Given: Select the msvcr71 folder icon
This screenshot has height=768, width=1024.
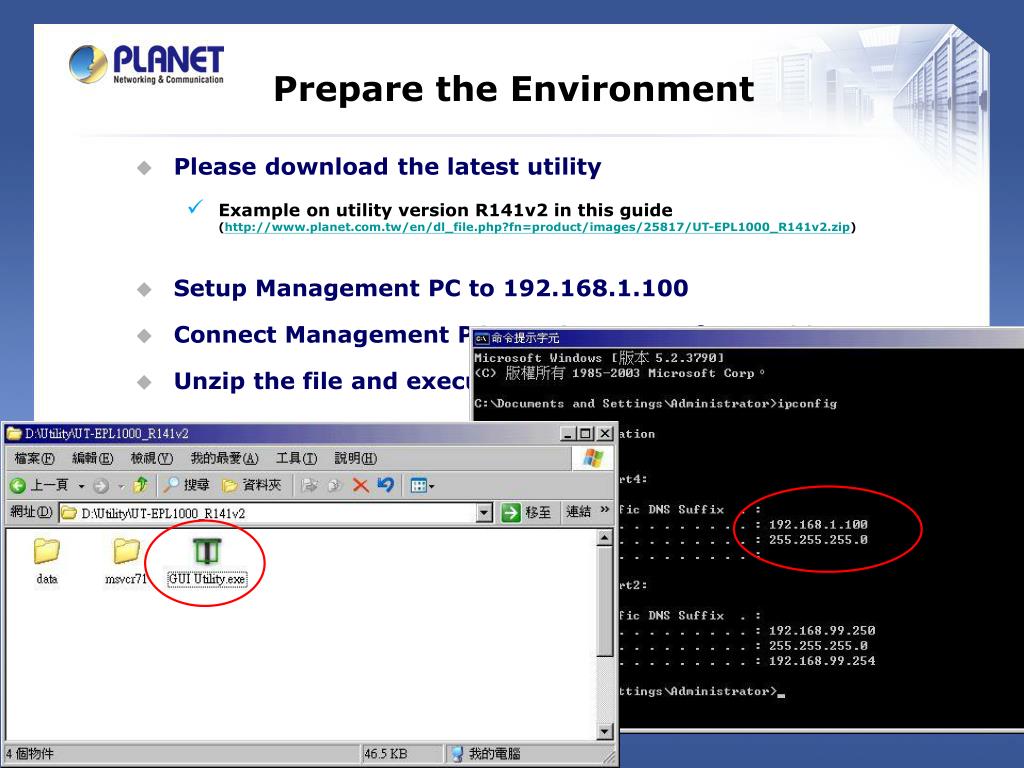Looking at the screenshot, I should tap(127, 551).
